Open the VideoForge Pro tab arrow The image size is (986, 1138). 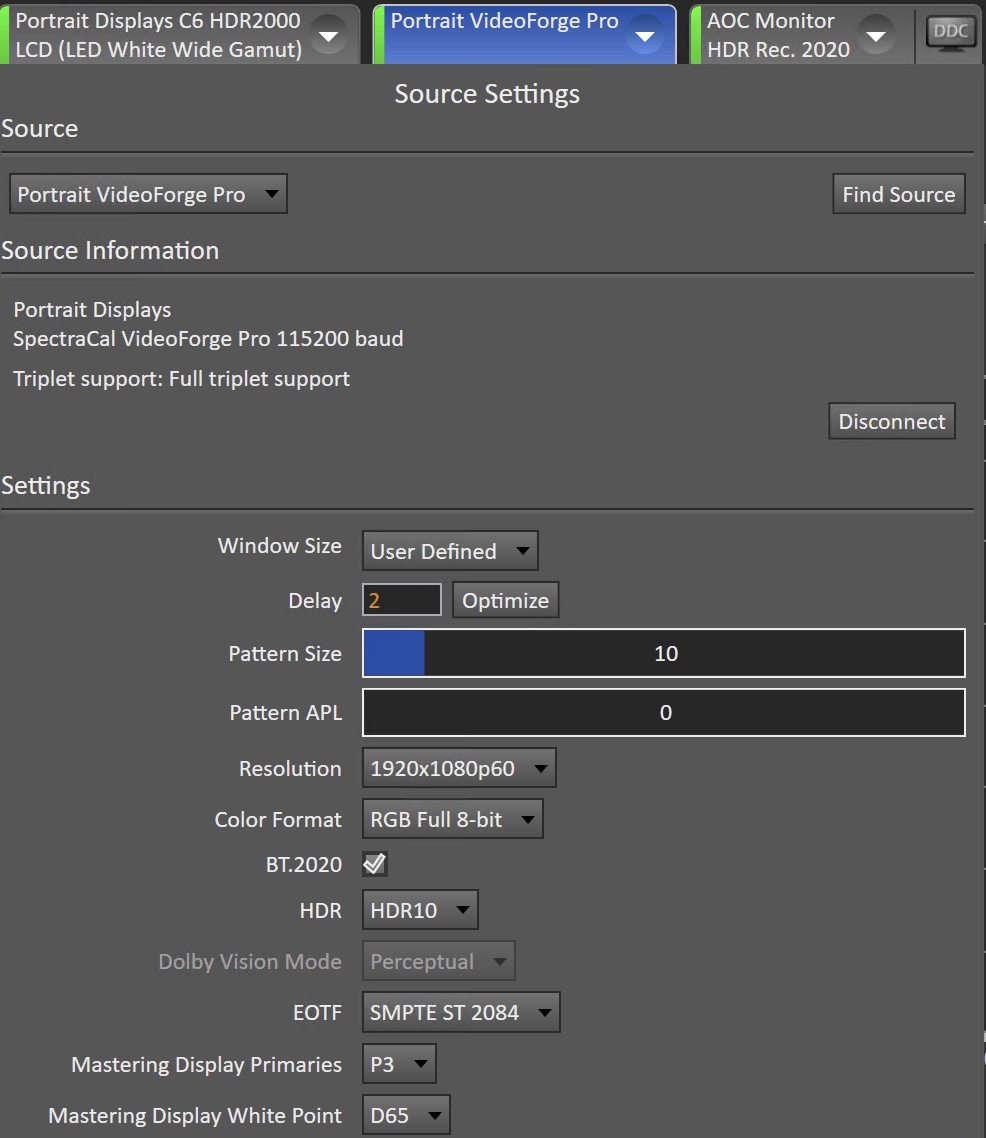click(x=645, y=35)
